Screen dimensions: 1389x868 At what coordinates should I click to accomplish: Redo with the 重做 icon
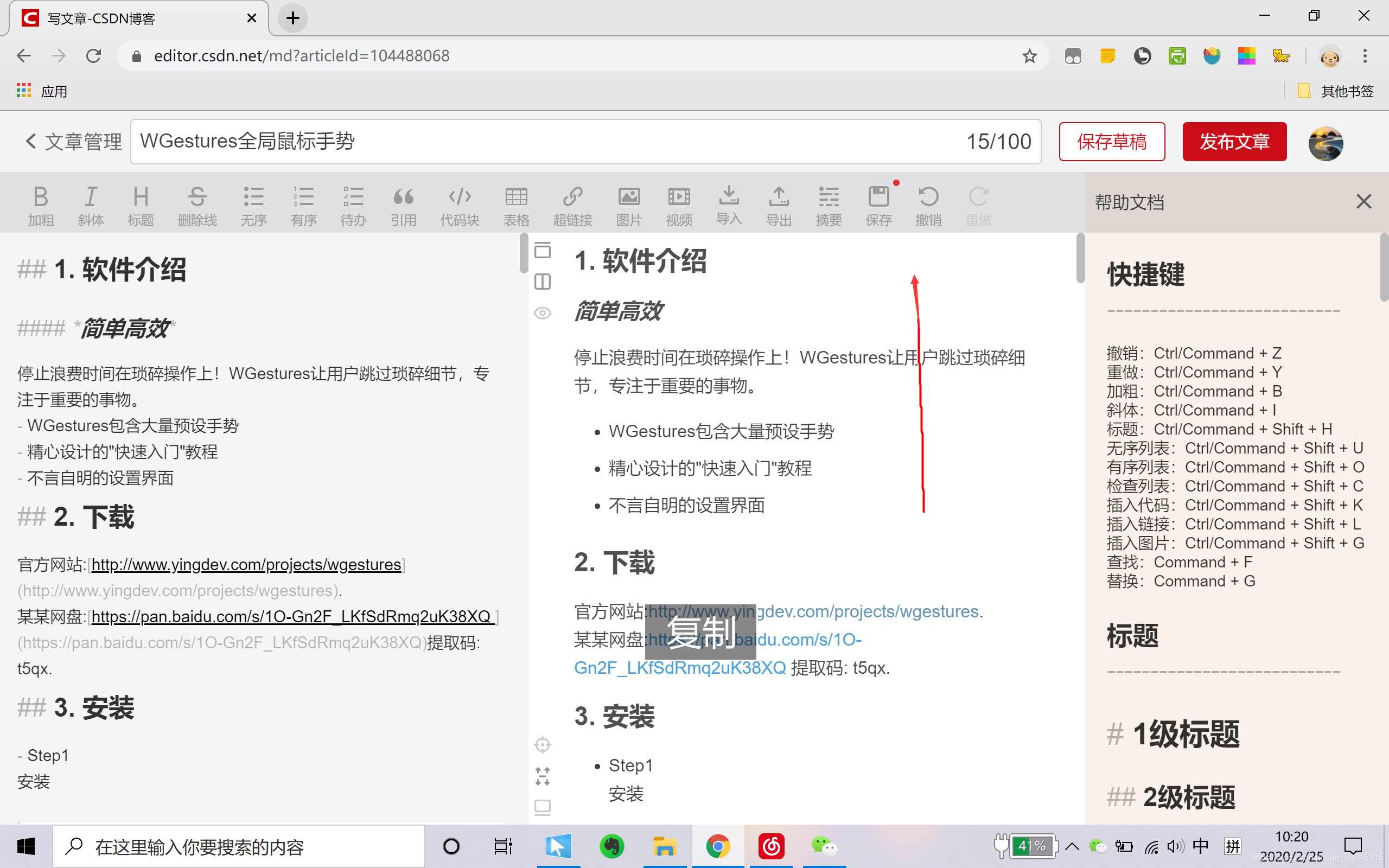point(979,205)
